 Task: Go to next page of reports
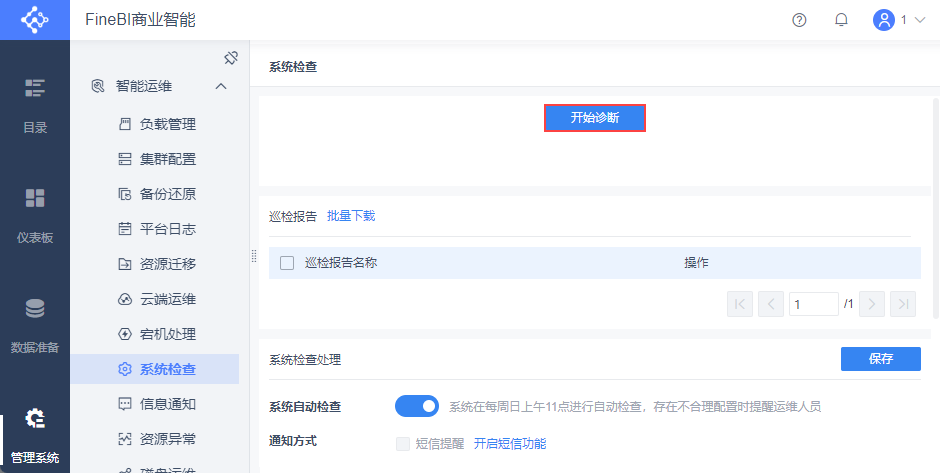872,304
